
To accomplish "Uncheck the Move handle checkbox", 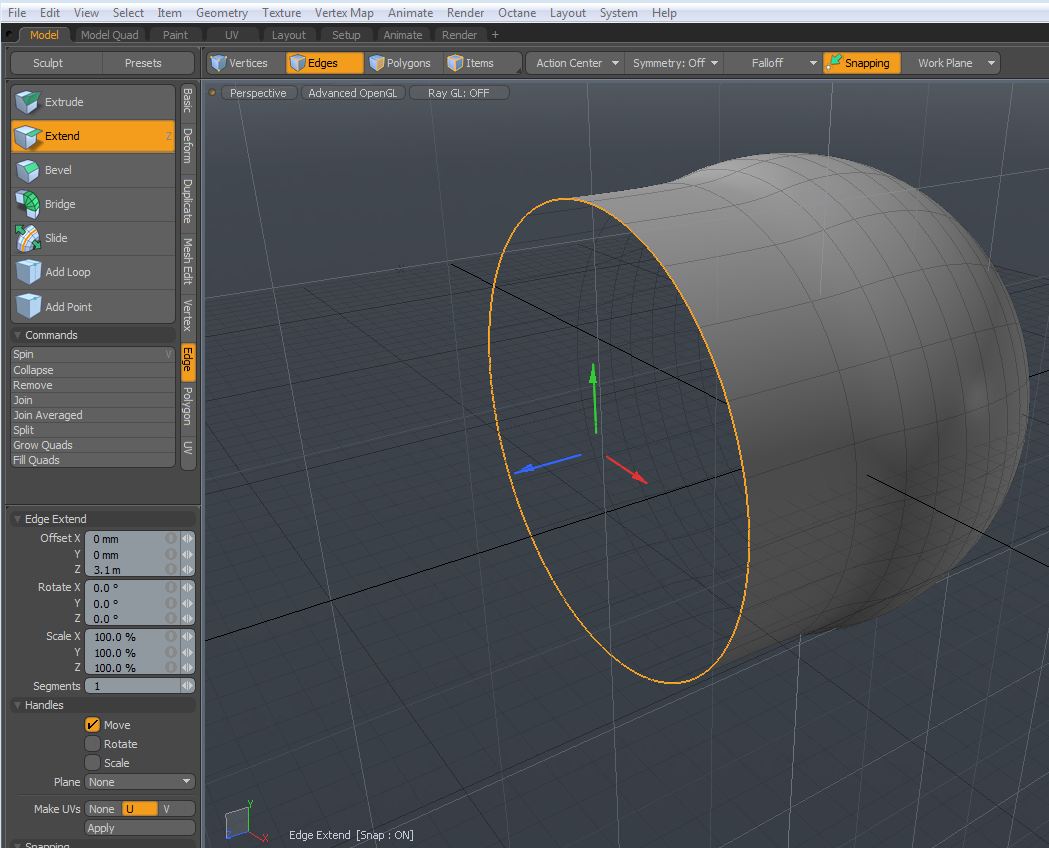I will tap(92, 725).
